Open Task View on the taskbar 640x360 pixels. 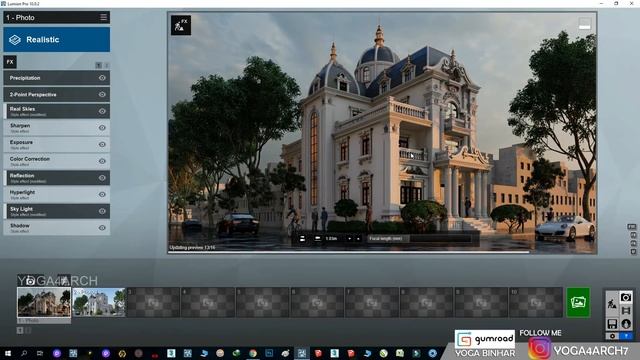[x=40, y=353]
